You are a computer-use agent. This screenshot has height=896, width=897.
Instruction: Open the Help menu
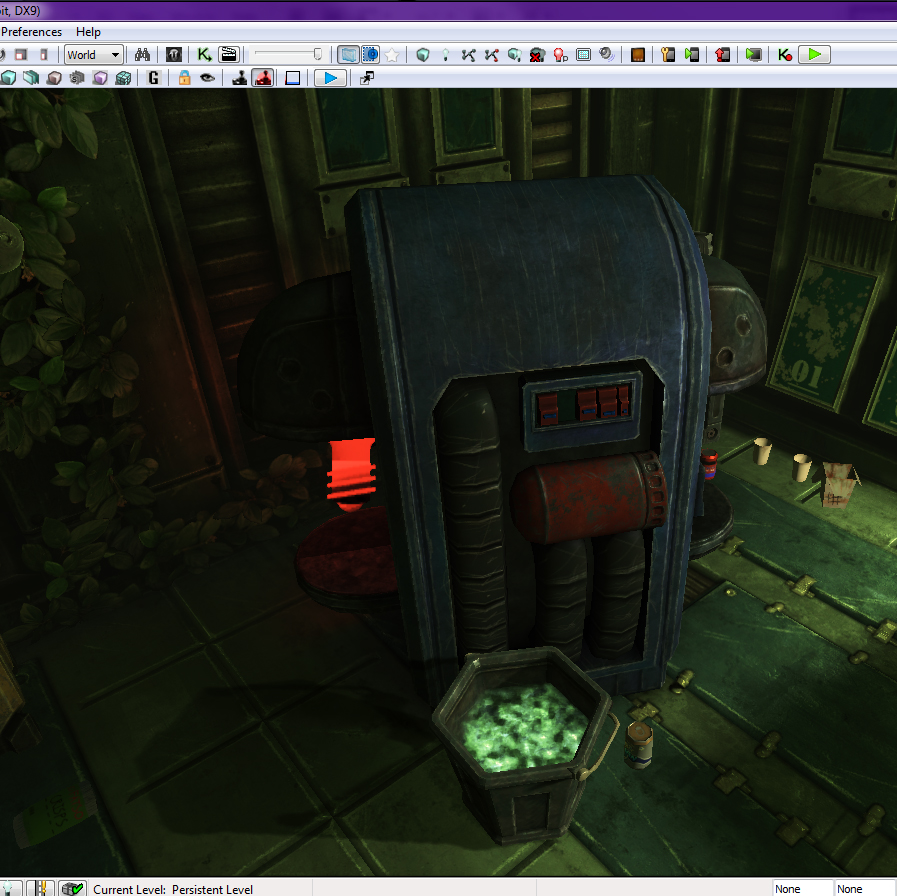[88, 32]
